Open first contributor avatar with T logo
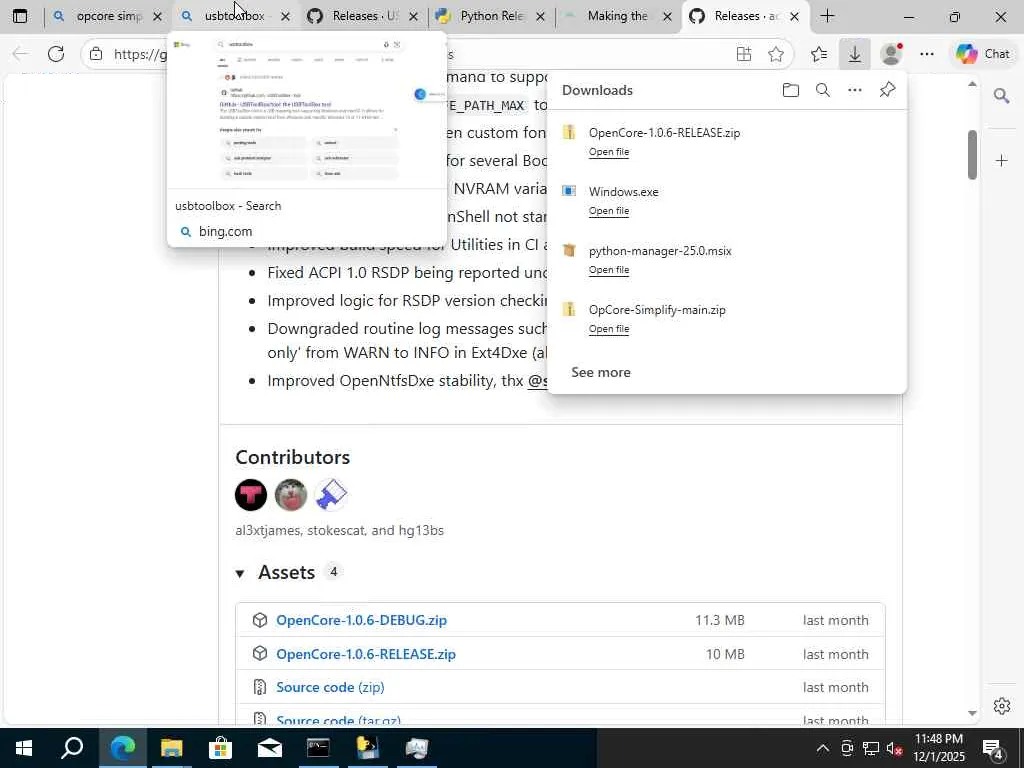The width and height of the screenshot is (1024, 768). [x=251, y=494]
